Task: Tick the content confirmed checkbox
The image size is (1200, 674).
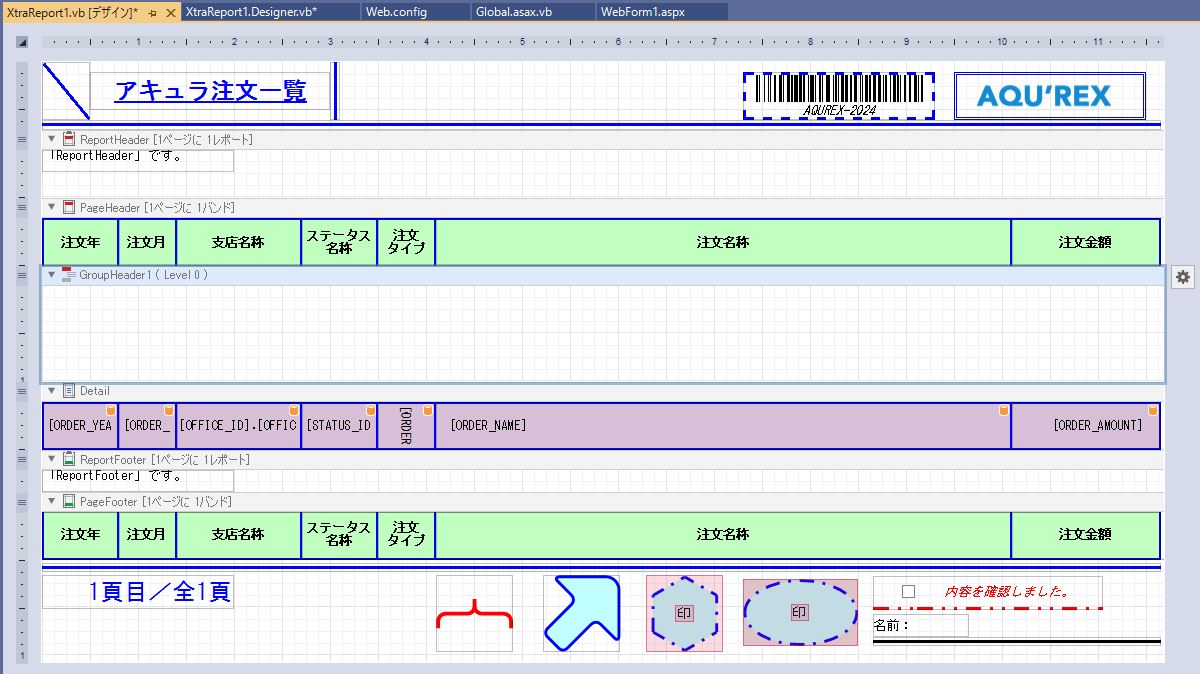Action: 908,591
